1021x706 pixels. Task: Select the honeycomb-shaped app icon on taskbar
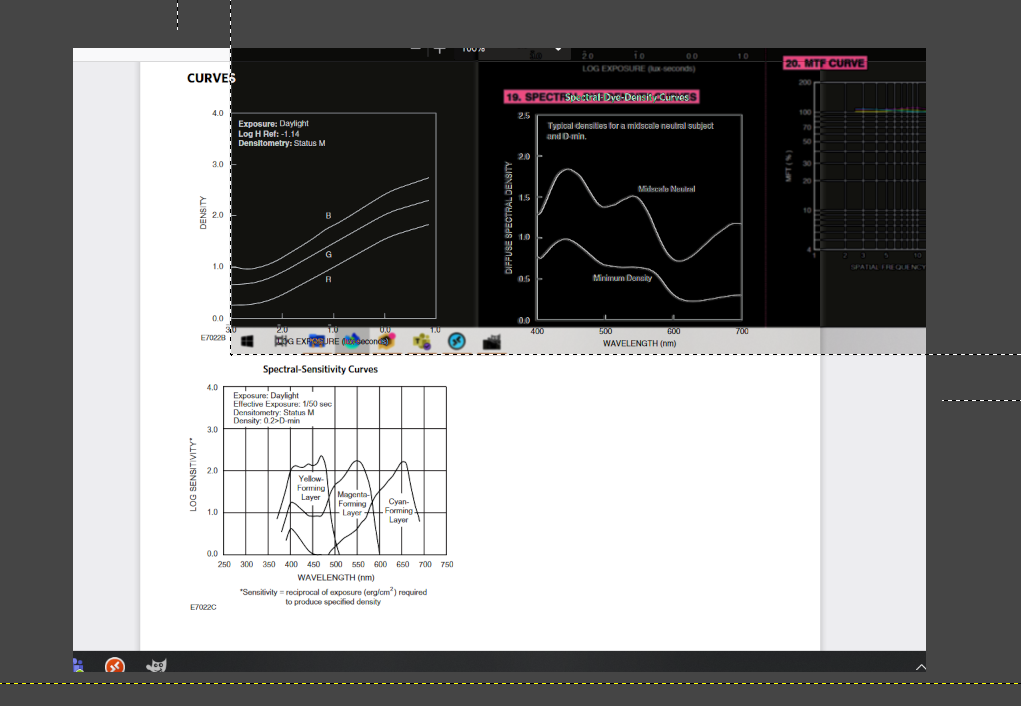pyautogui.click(x=388, y=340)
